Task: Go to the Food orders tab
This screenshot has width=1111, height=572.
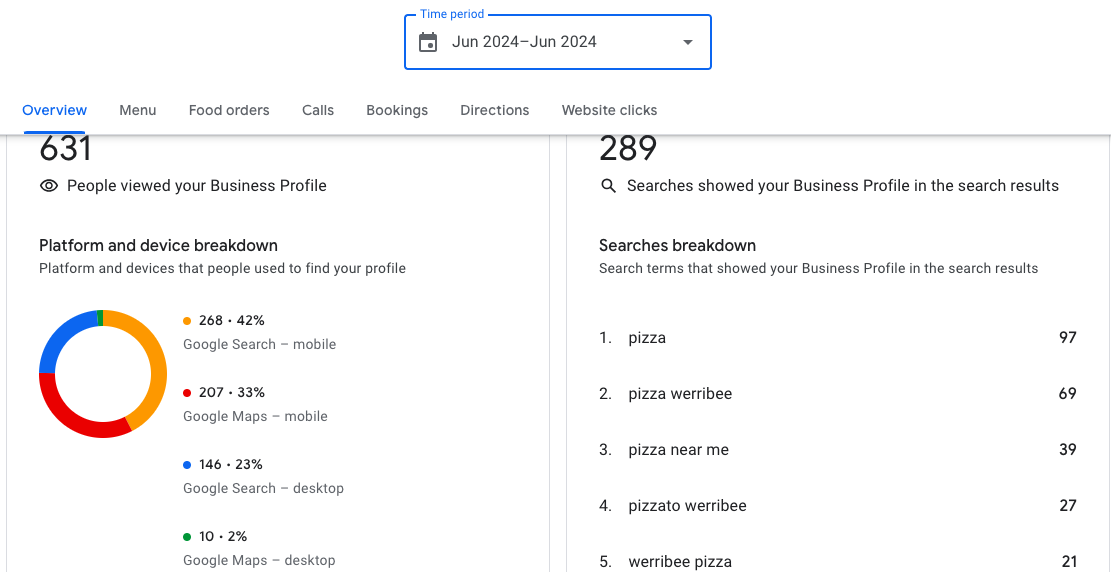Action: tap(229, 110)
